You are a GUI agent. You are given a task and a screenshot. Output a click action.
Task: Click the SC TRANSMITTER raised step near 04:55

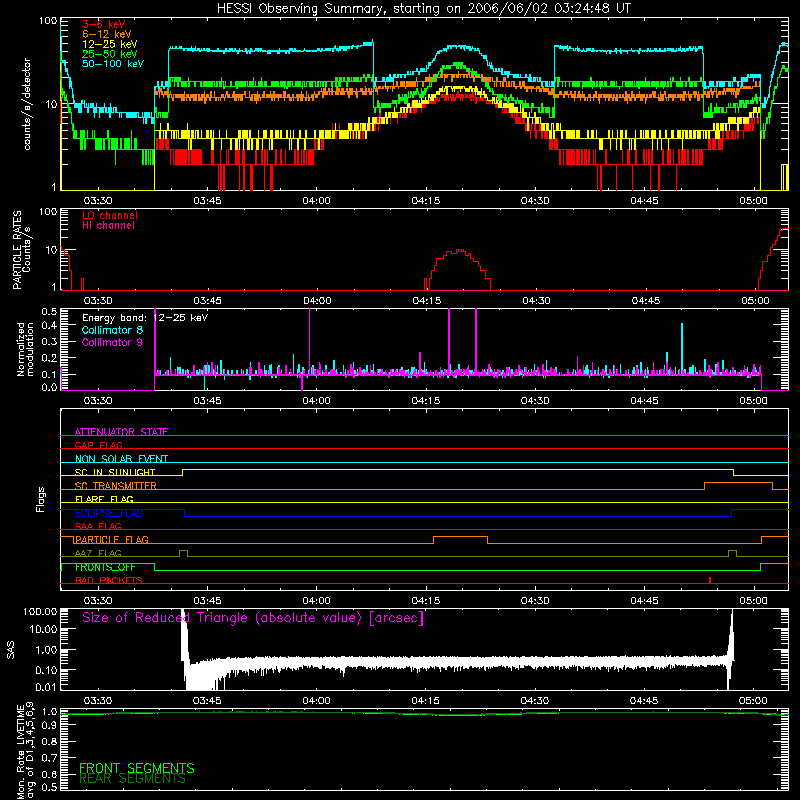pos(738,483)
